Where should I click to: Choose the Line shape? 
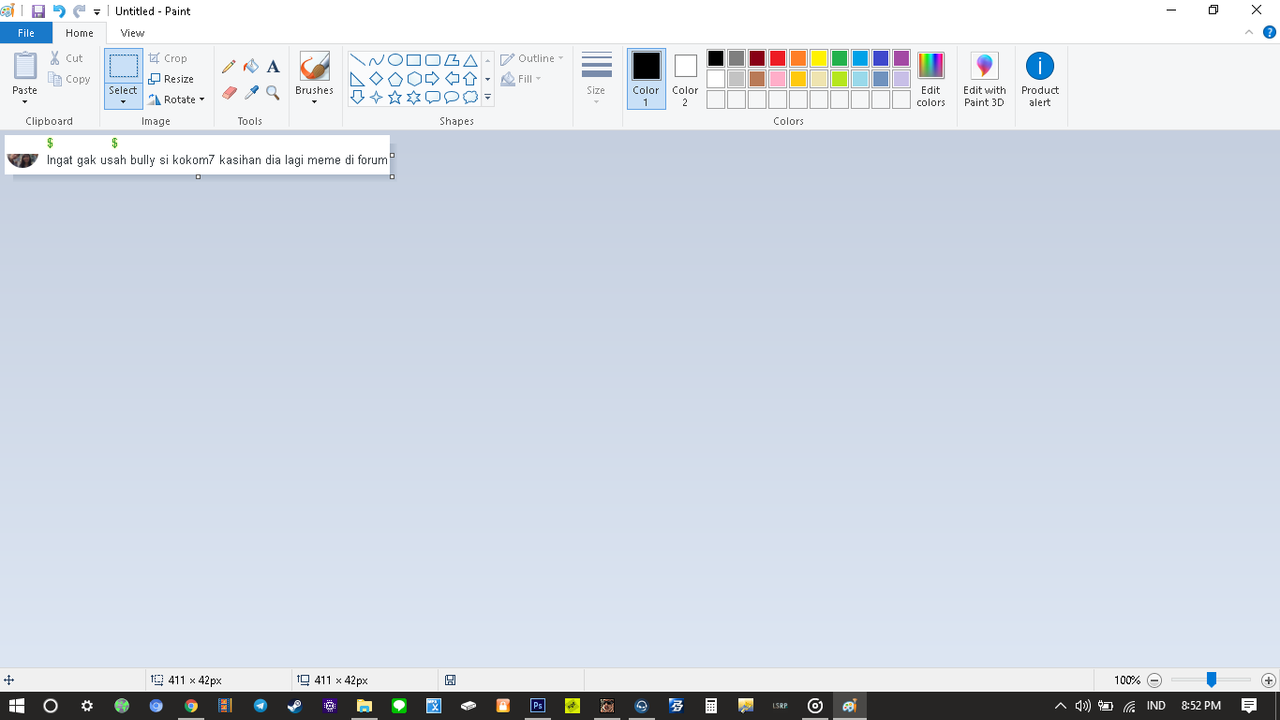[357, 60]
